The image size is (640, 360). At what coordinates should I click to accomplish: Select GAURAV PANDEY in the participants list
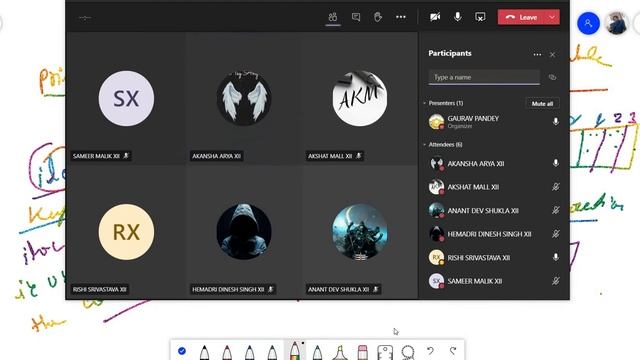click(494, 122)
